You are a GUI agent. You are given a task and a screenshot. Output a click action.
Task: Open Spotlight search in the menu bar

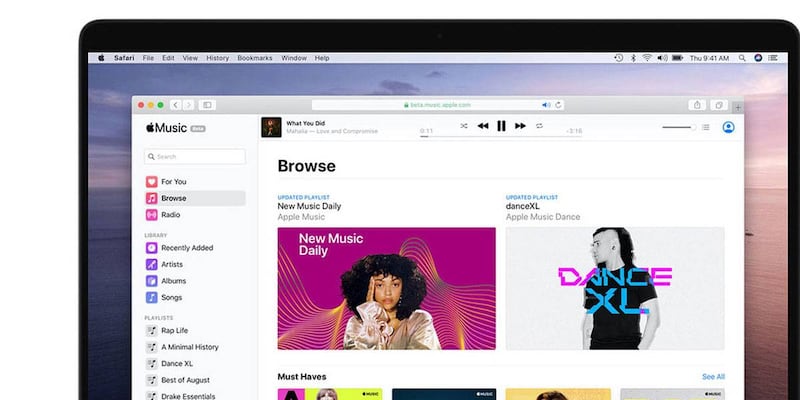pos(744,58)
